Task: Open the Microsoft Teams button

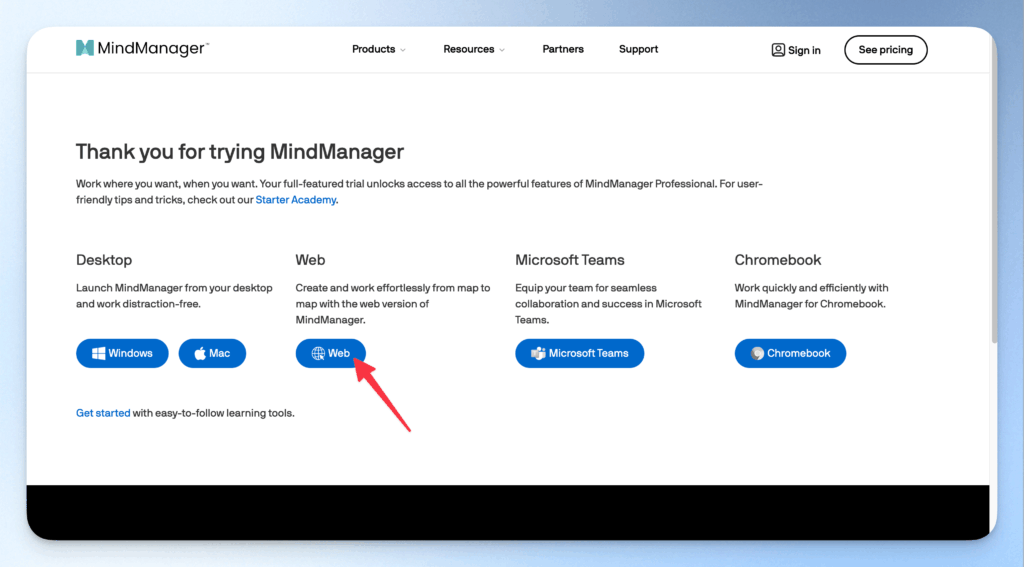Action: 579,353
